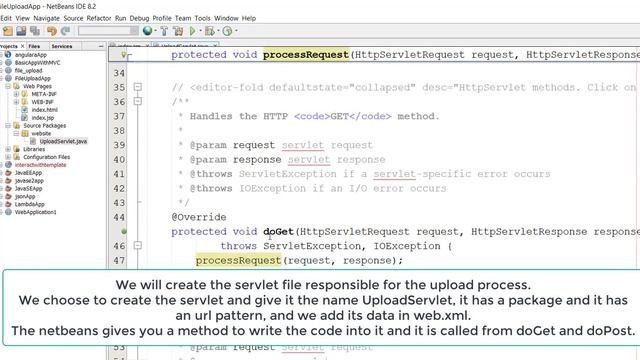
Task: Close the Projects tab
Action: tap(22, 46)
